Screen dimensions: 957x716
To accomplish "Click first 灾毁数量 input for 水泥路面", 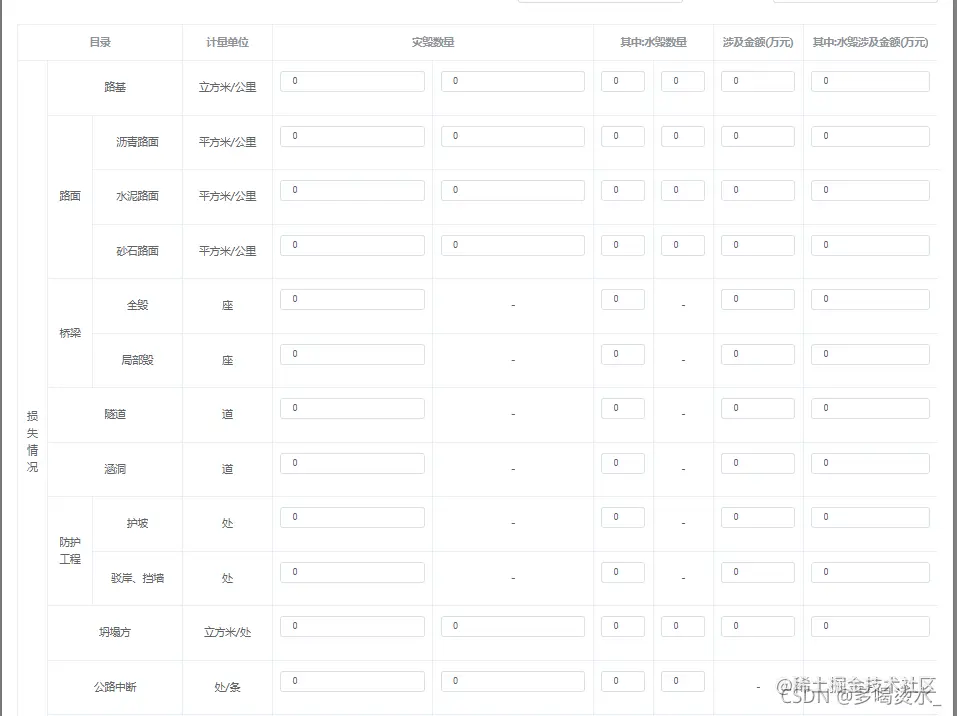I will (x=352, y=190).
